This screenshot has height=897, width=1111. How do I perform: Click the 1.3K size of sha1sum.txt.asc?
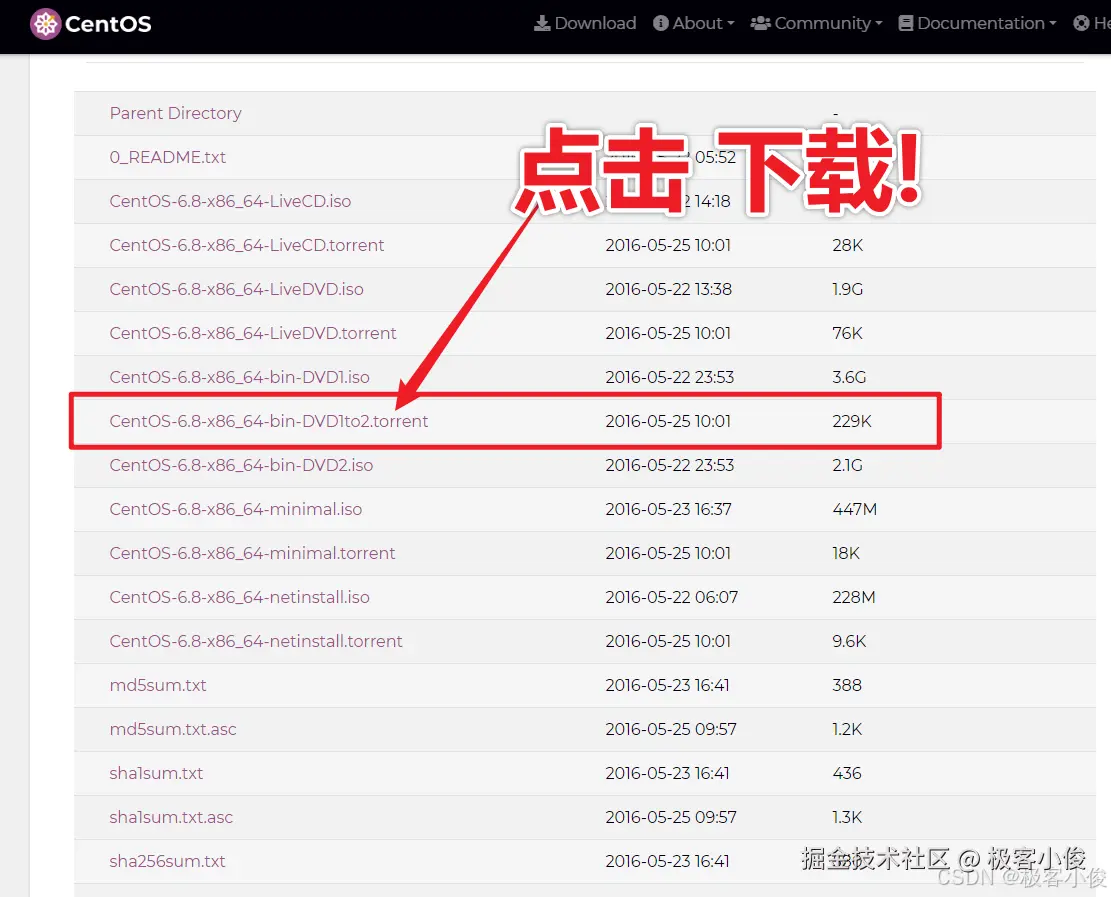tap(847, 817)
